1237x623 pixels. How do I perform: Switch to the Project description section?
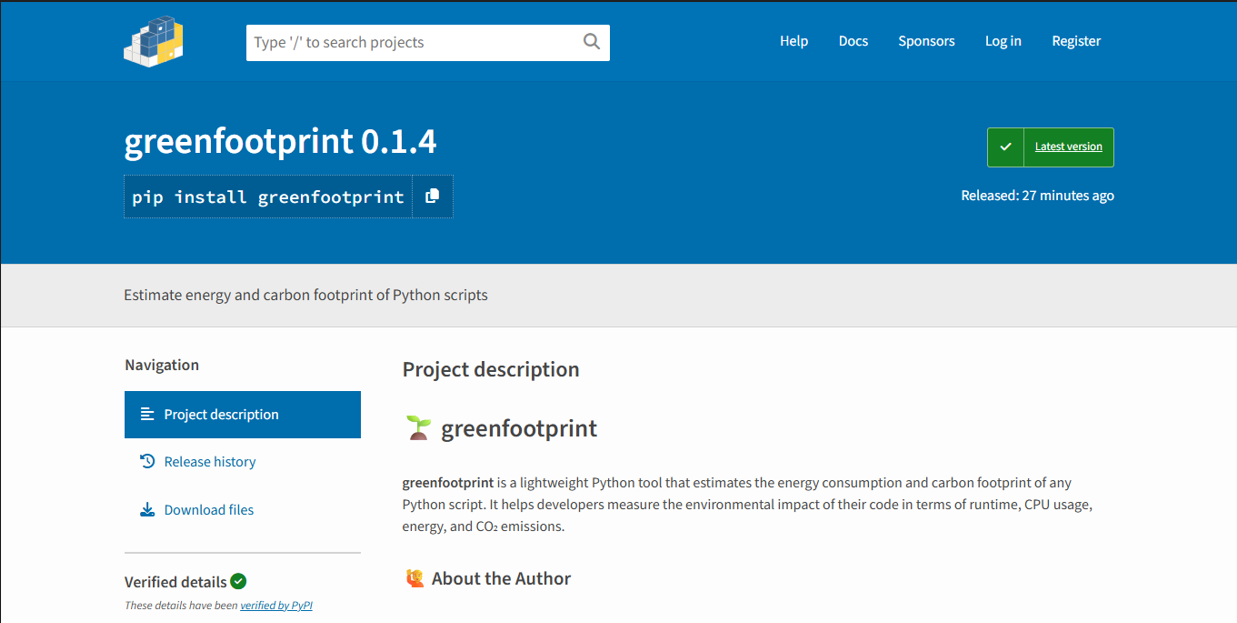(x=221, y=414)
